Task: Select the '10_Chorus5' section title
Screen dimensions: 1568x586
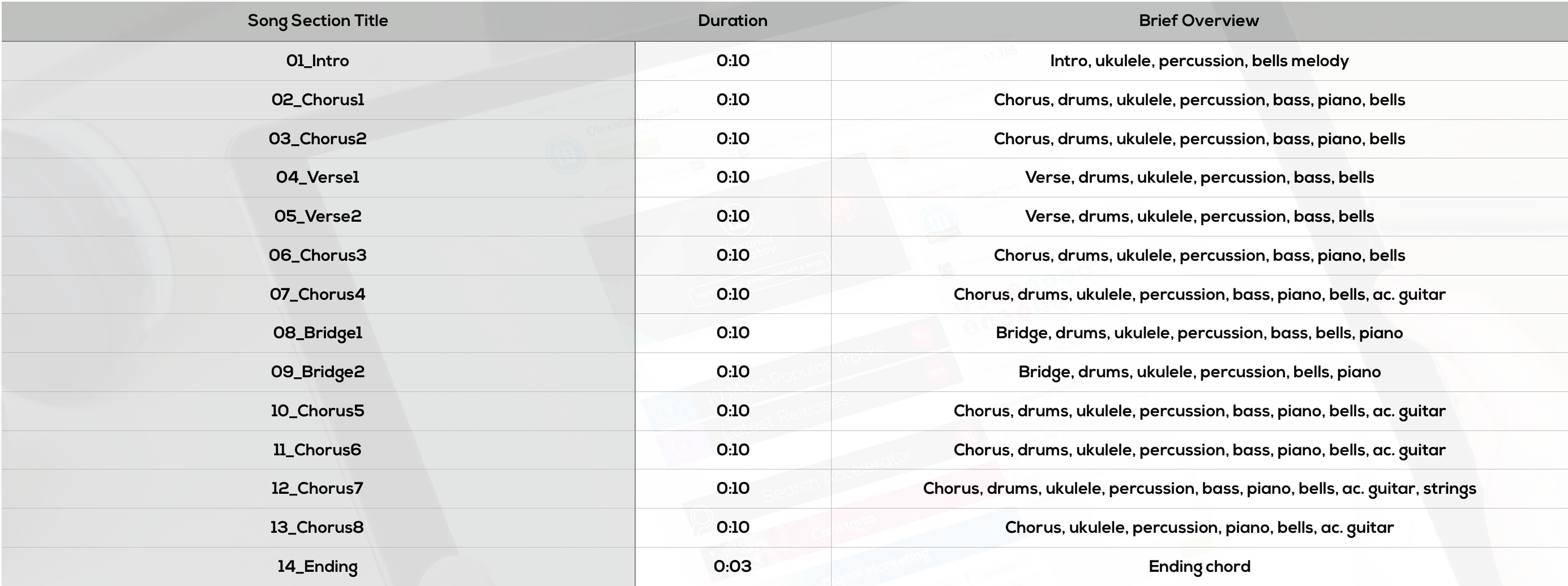Action: click(318, 411)
